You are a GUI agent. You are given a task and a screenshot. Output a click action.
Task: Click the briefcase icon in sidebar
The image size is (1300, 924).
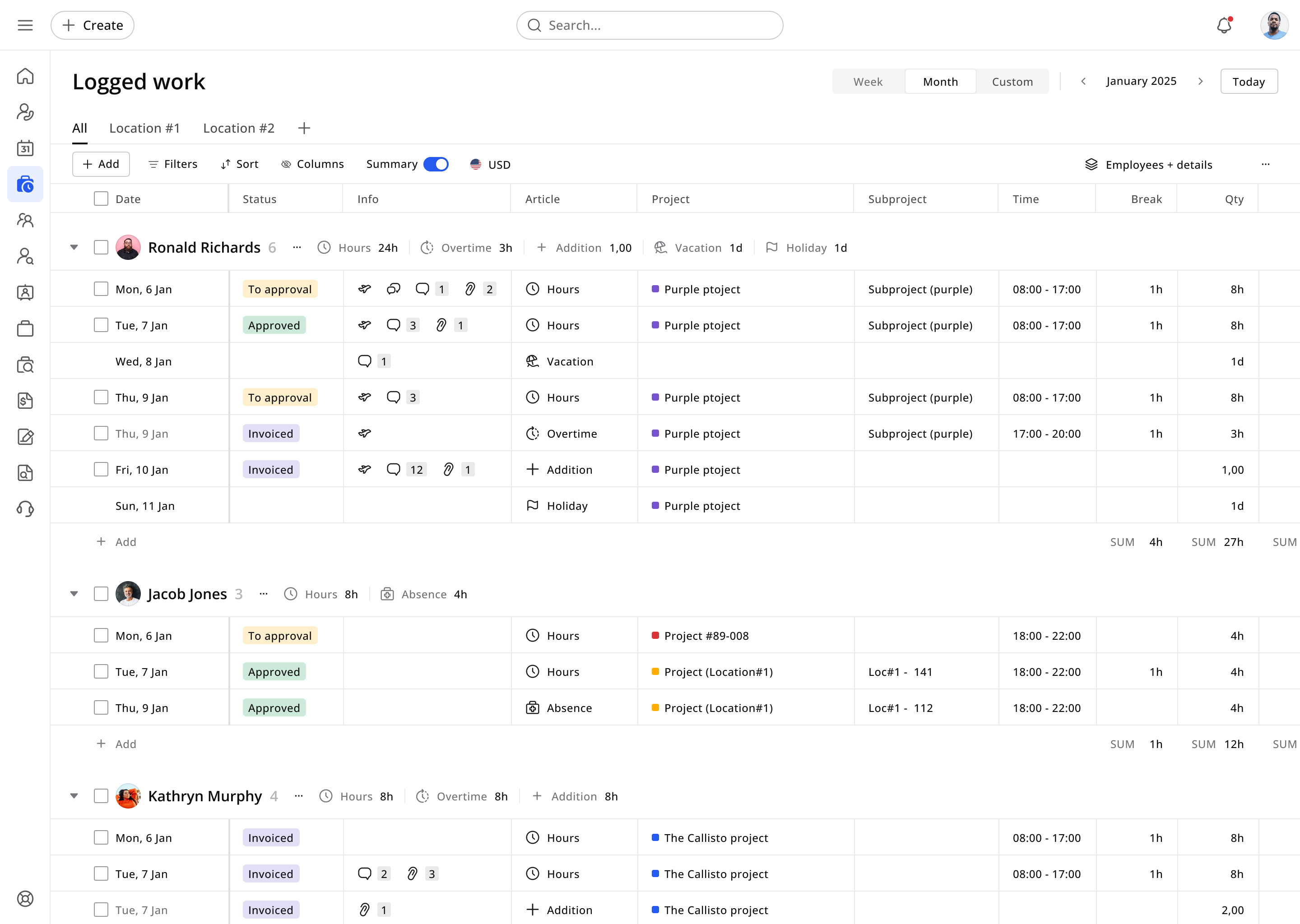click(25, 328)
